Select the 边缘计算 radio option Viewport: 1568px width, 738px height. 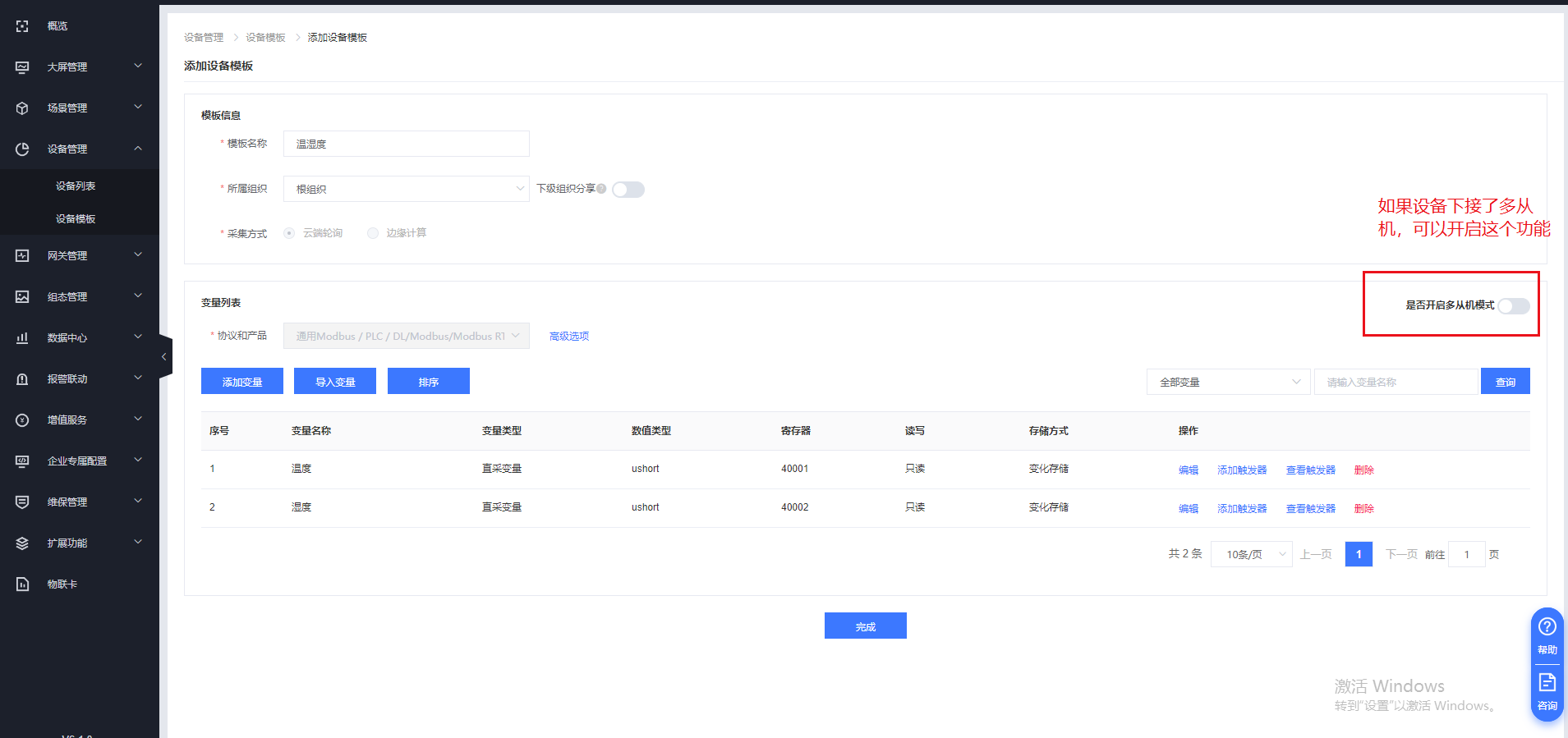(x=373, y=233)
